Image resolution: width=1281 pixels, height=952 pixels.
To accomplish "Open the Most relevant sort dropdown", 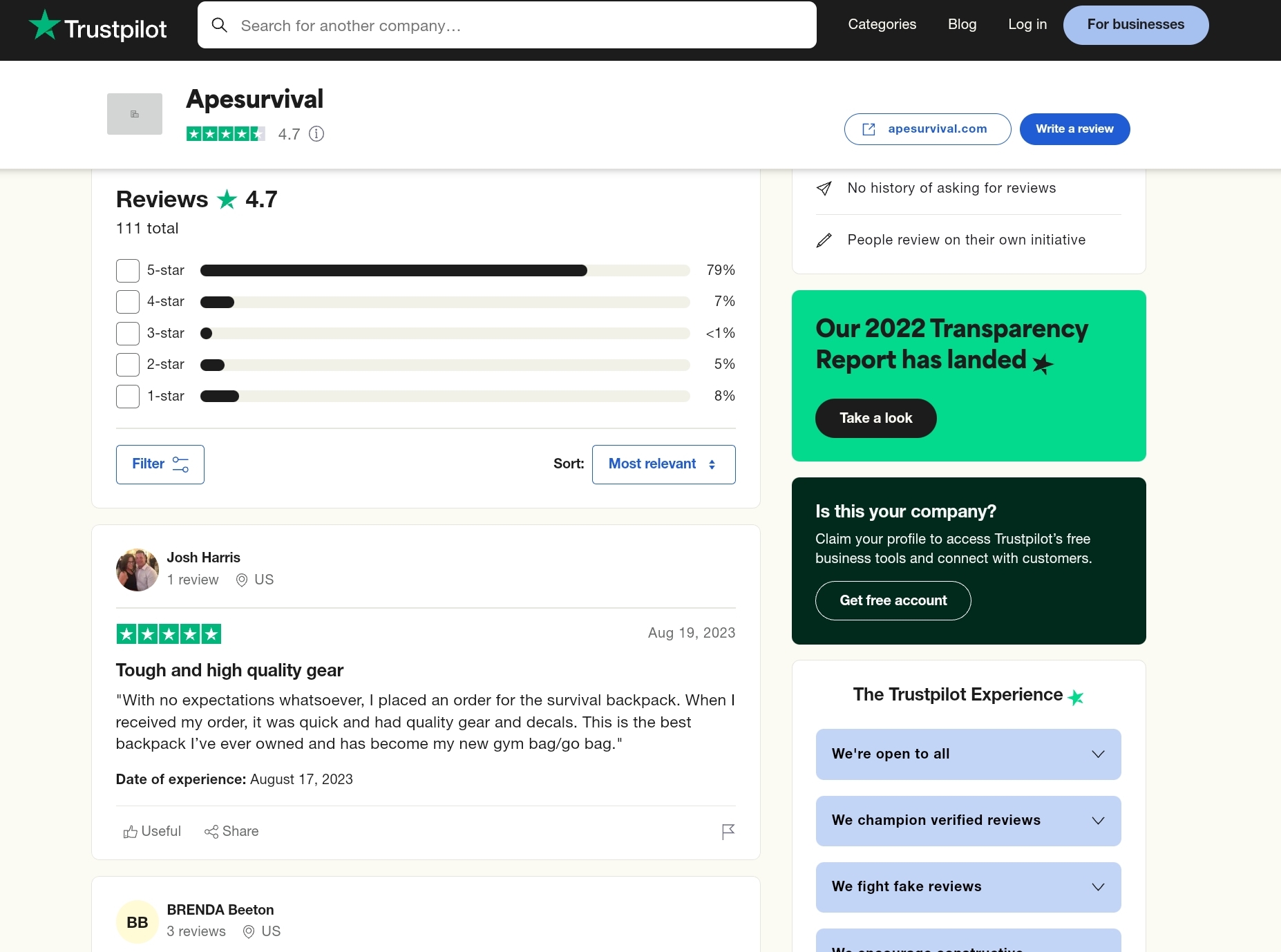I will (x=664, y=464).
